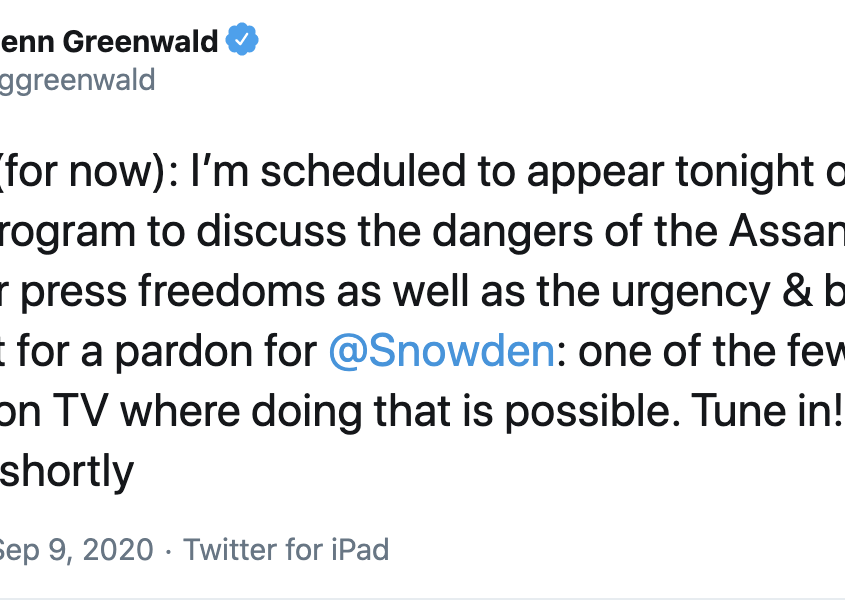Viewport: 845px width, 604px height.
Task: Click the Sep 9, 2020 timestamp
Action: coord(76,550)
